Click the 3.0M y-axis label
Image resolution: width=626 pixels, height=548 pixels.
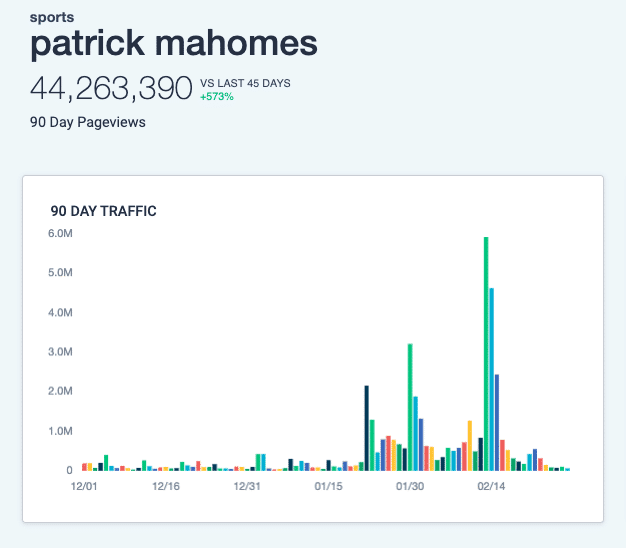60,352
